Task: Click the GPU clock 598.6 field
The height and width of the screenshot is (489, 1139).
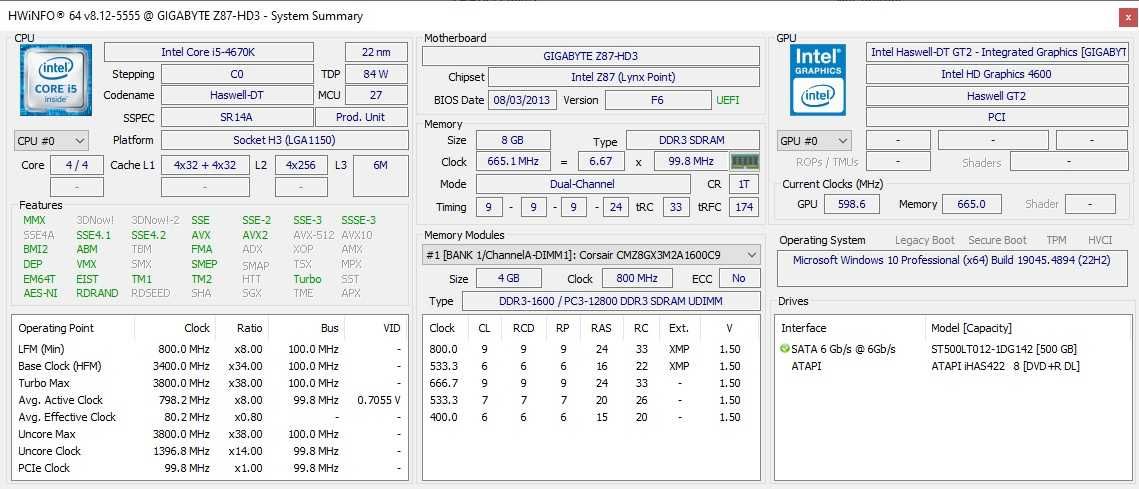Action: (x=851, y=204)
